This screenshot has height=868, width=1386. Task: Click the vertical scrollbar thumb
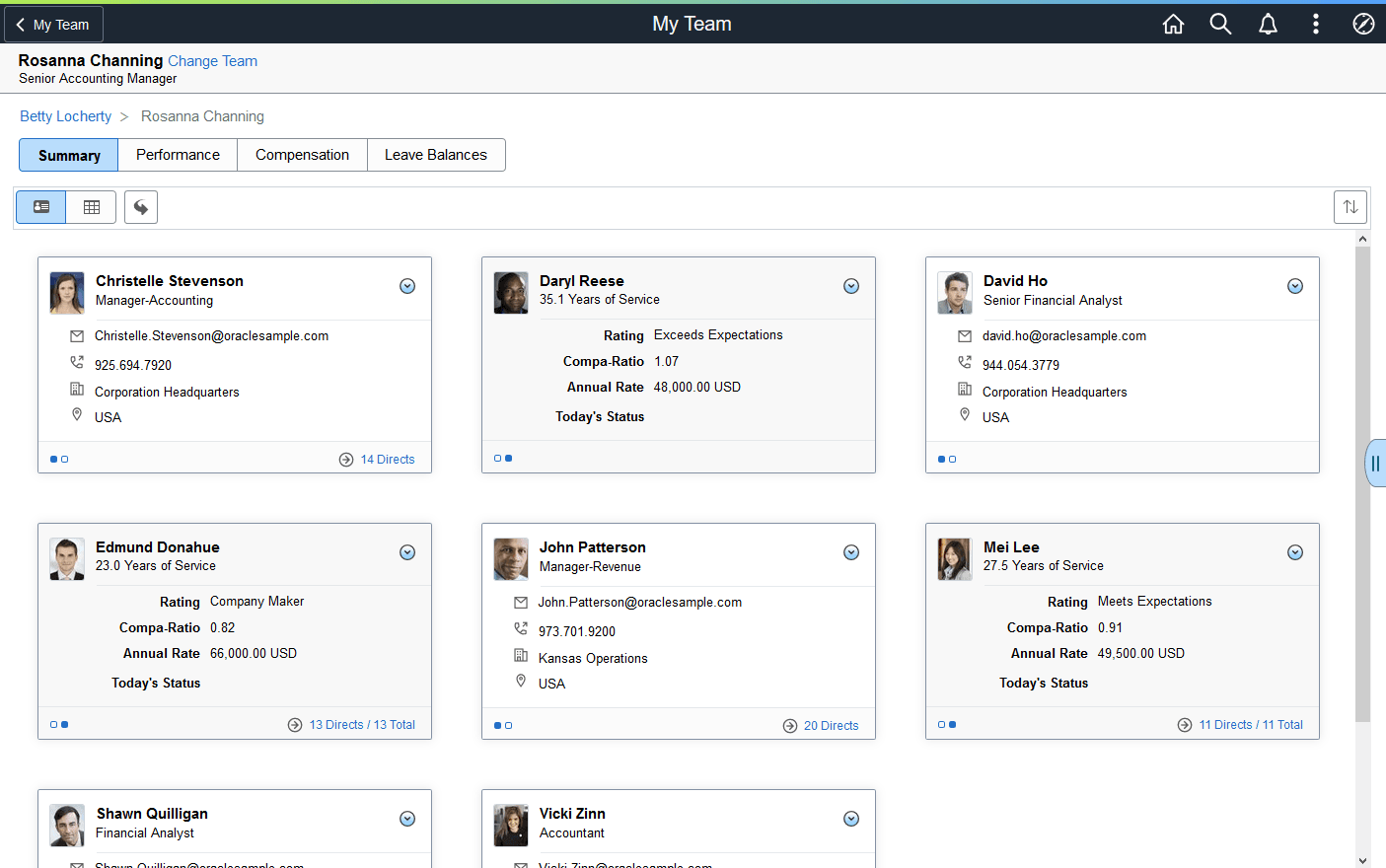[x=1362, y=483]
